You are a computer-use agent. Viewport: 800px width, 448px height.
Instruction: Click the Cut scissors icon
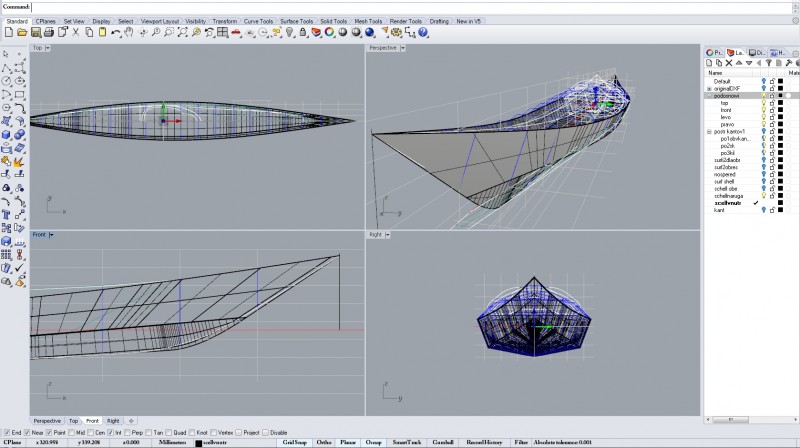pyautogui.click(x=76, y=32)
